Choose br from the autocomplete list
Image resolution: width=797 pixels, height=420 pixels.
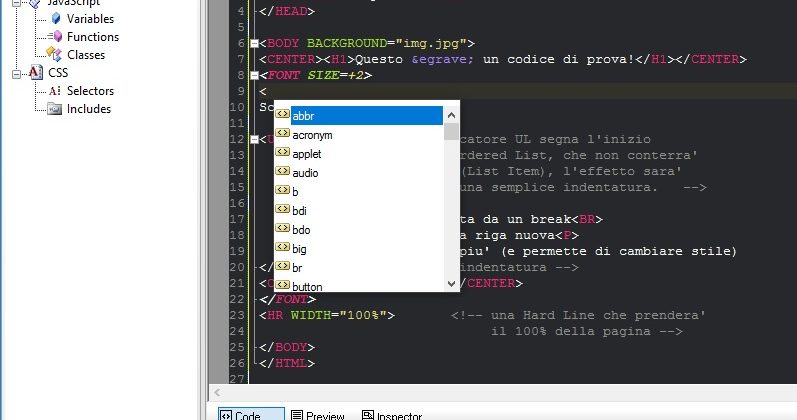click(x=366, y=268)
